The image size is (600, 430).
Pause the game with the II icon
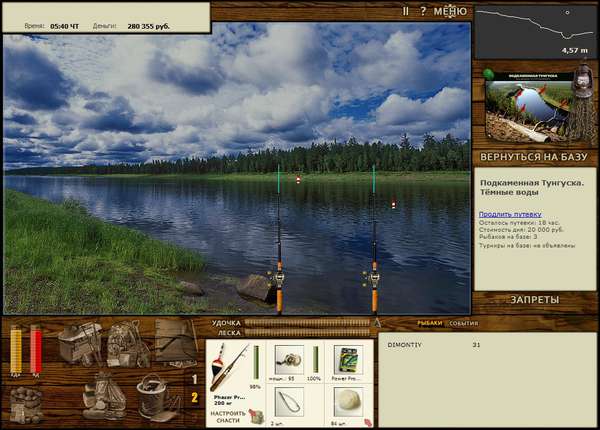pyautogui.click(x=406, y=11)
